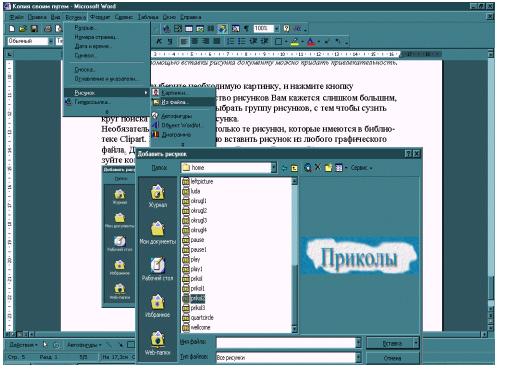Toggle show paragraph marks (¶) icon
This screenshot has height=384, width=512.
click(x=246, y=29)
